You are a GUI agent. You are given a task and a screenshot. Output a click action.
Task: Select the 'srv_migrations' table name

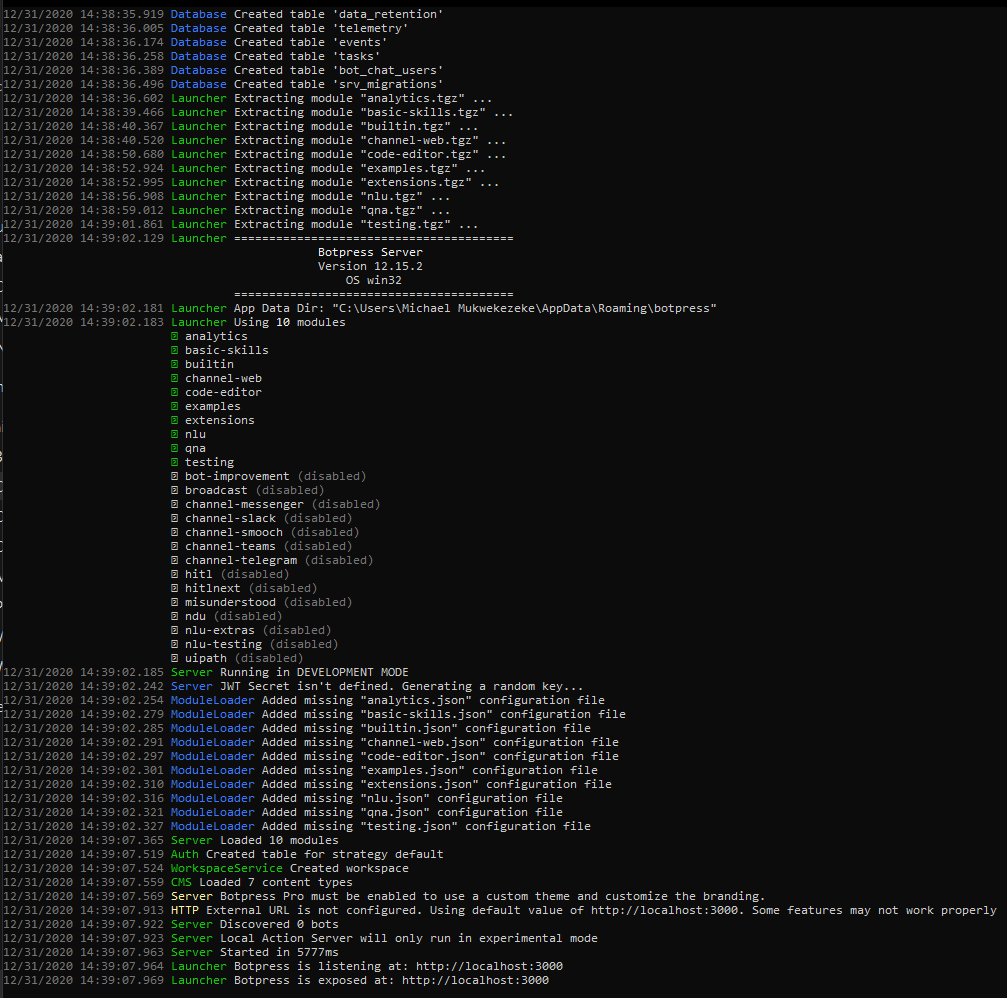pos(388,84)
